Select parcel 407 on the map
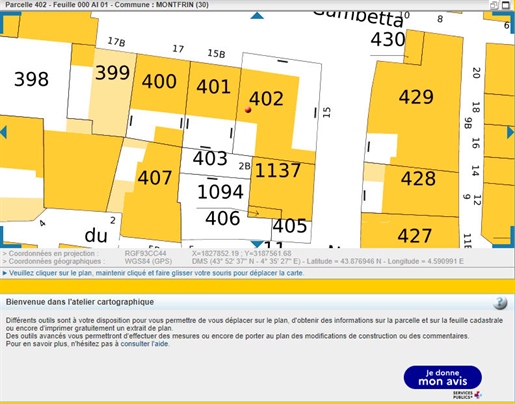 coord(154,177)
